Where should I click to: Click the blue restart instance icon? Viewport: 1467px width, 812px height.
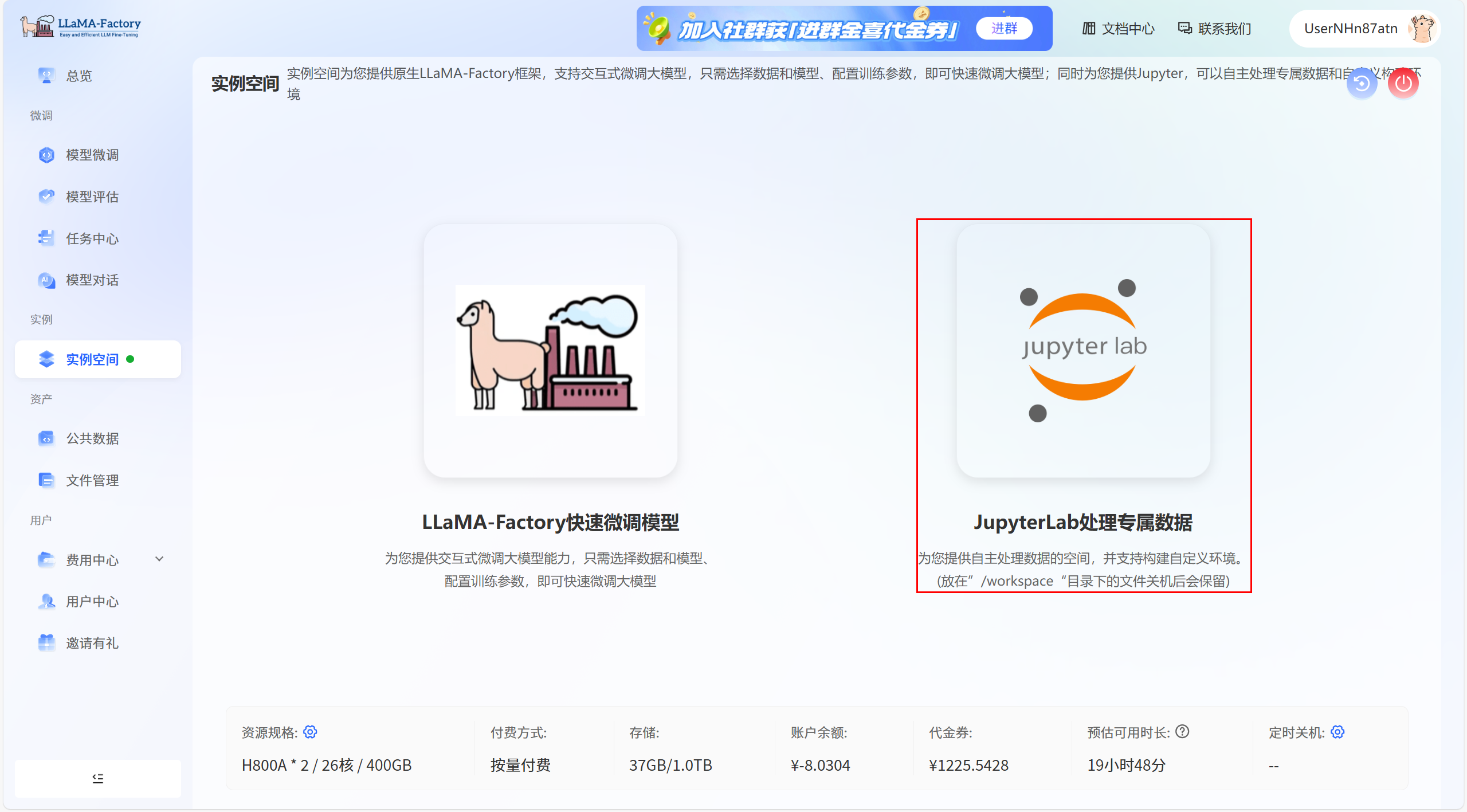click(x=1362, y=84)
